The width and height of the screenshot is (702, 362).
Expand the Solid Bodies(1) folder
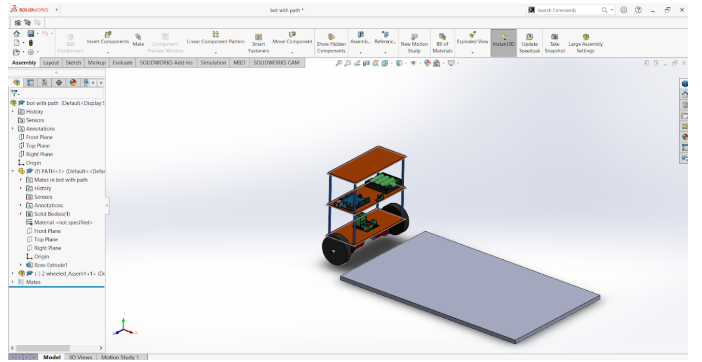[x=21, y=213]
